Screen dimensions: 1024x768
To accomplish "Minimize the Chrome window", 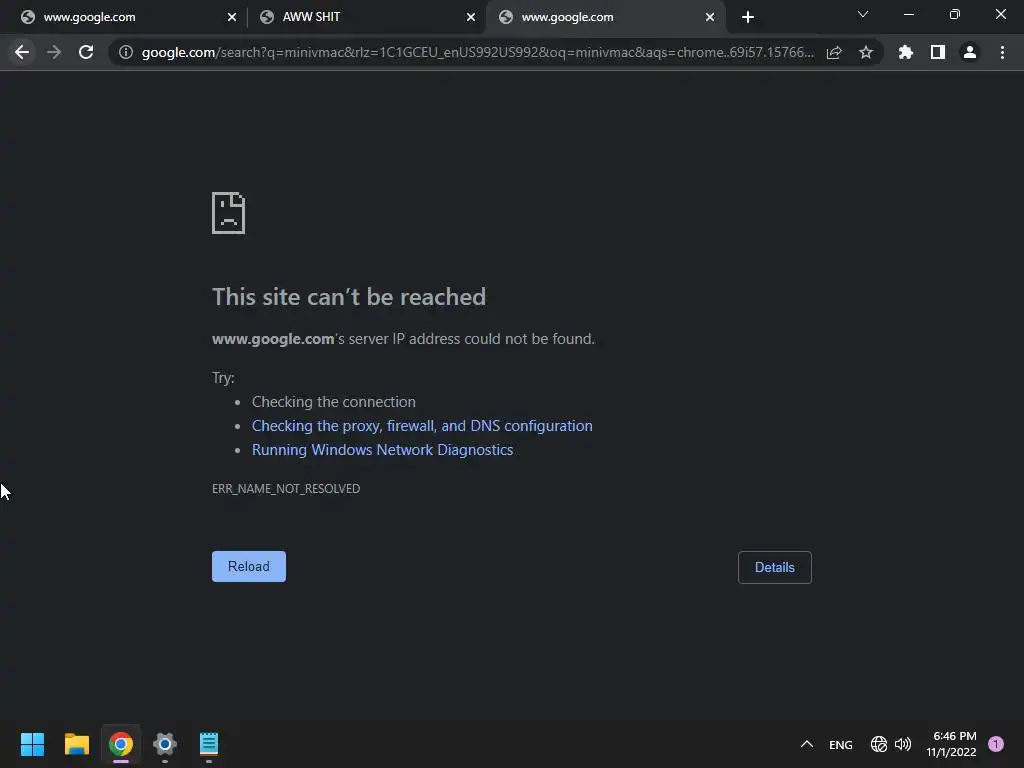I will [908, 14].
